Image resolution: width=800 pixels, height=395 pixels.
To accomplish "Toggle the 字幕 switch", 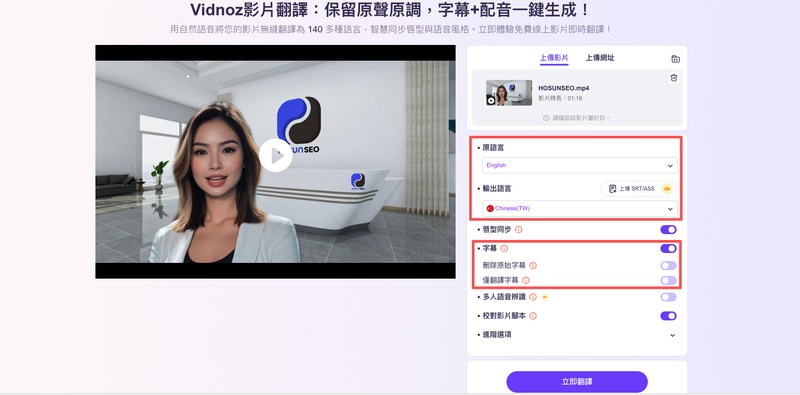I will point(668,249).
